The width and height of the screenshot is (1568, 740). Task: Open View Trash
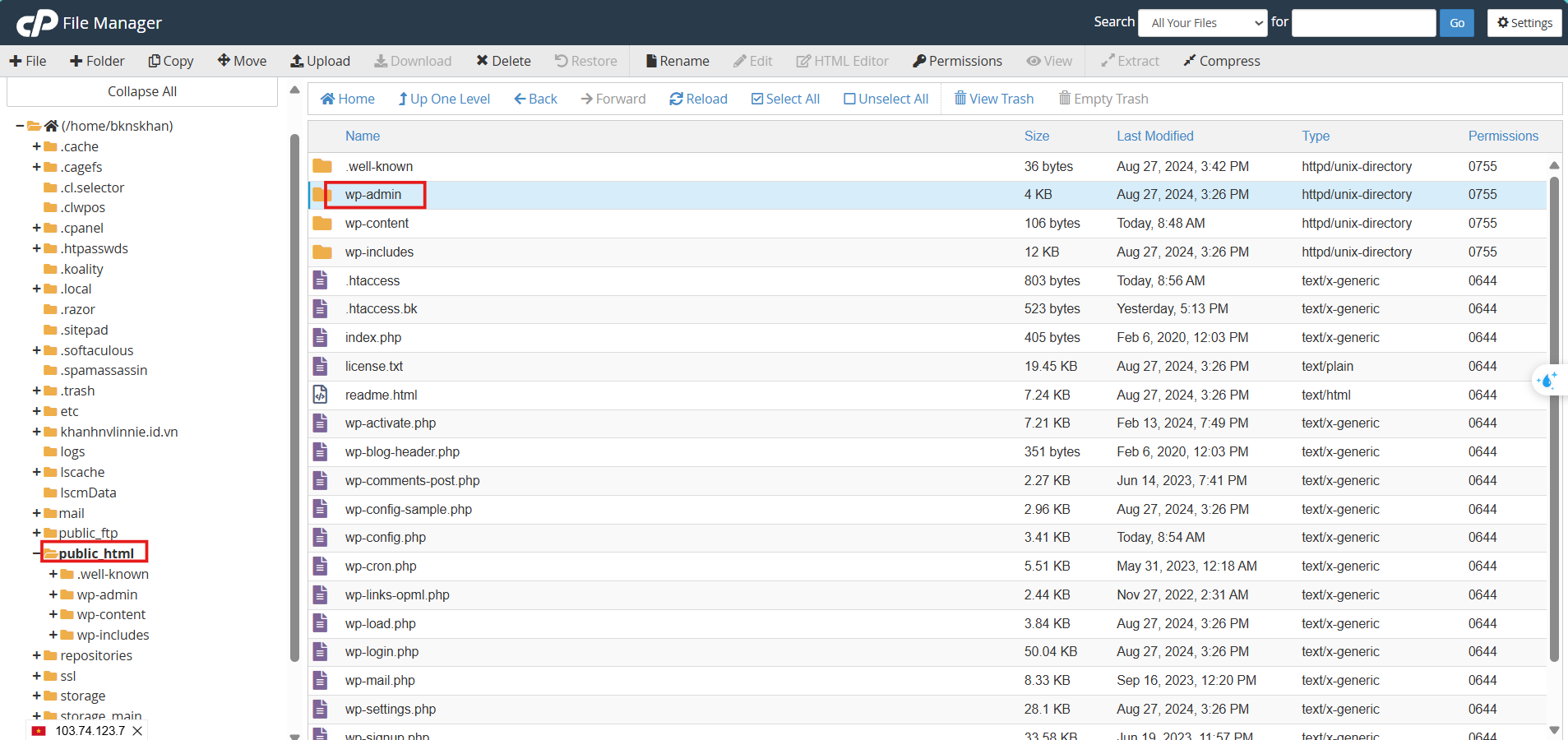pyautogui.click(x=993, y=99)
